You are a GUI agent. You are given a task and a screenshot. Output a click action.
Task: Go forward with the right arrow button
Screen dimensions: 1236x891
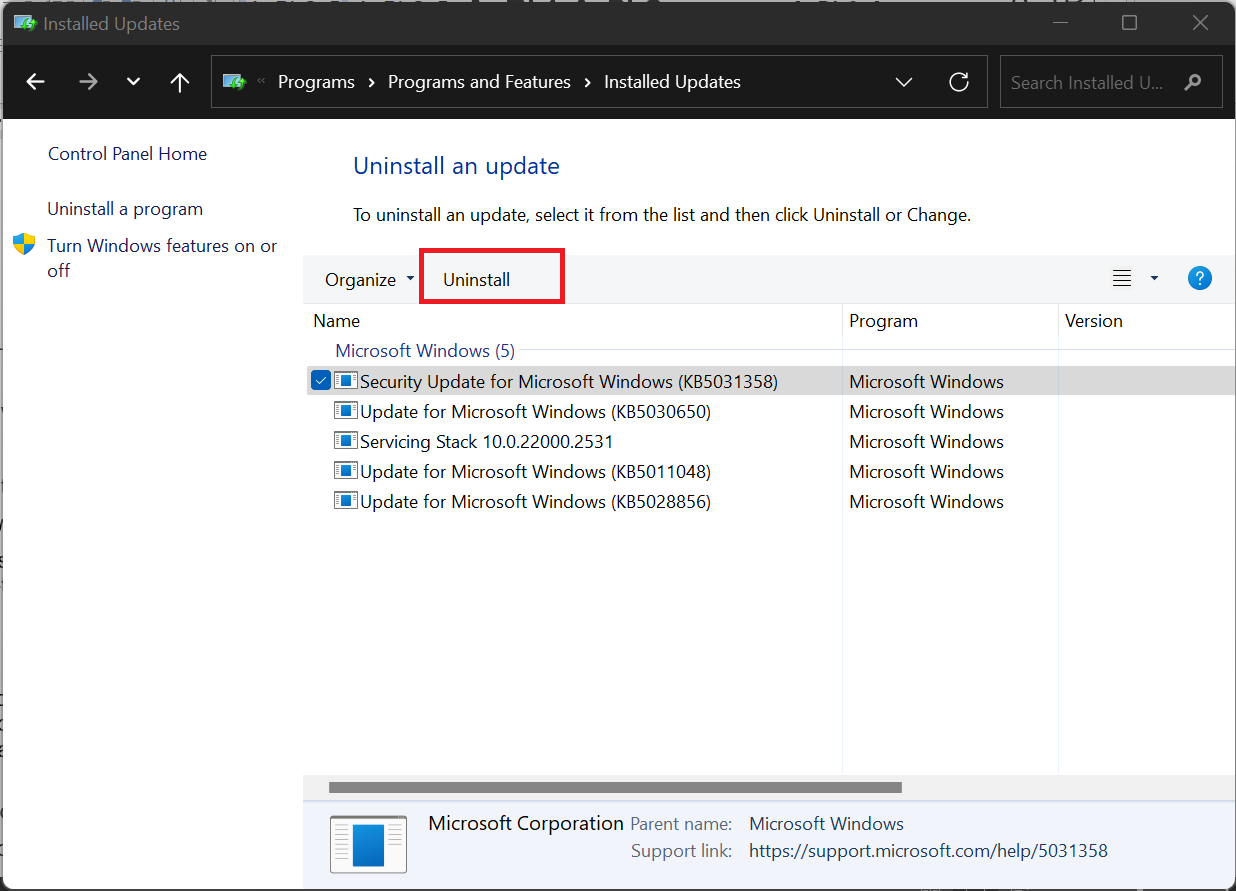(x=88, y=82)
